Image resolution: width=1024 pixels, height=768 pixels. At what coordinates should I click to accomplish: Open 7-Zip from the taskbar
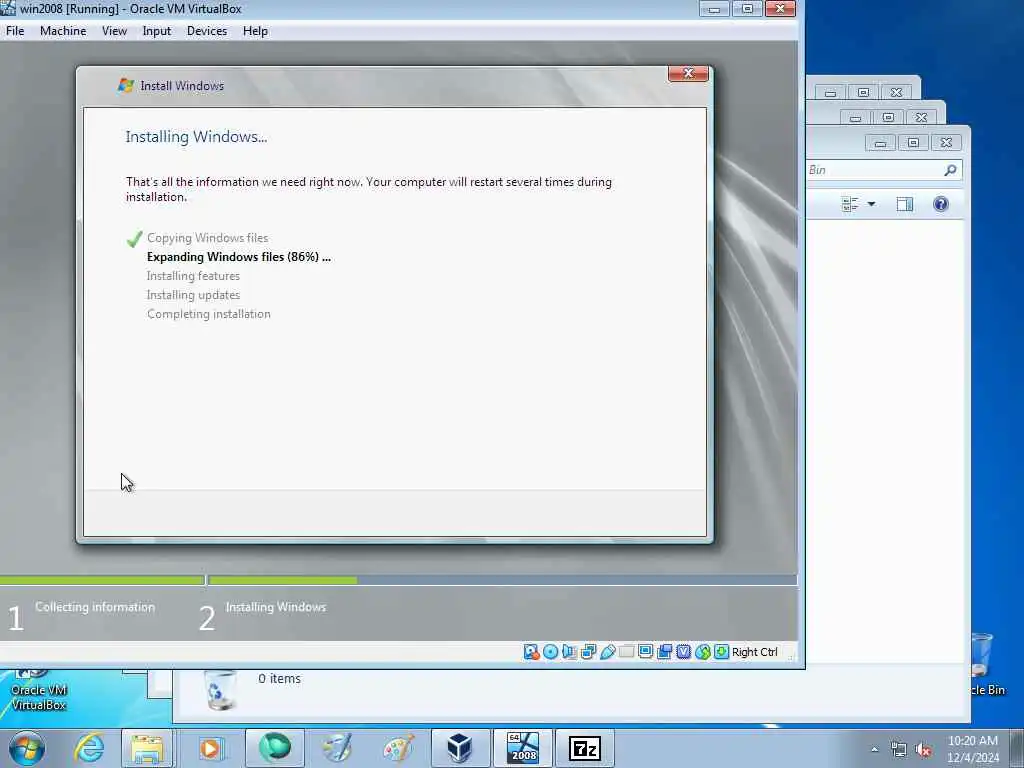[x=584, y=748]
